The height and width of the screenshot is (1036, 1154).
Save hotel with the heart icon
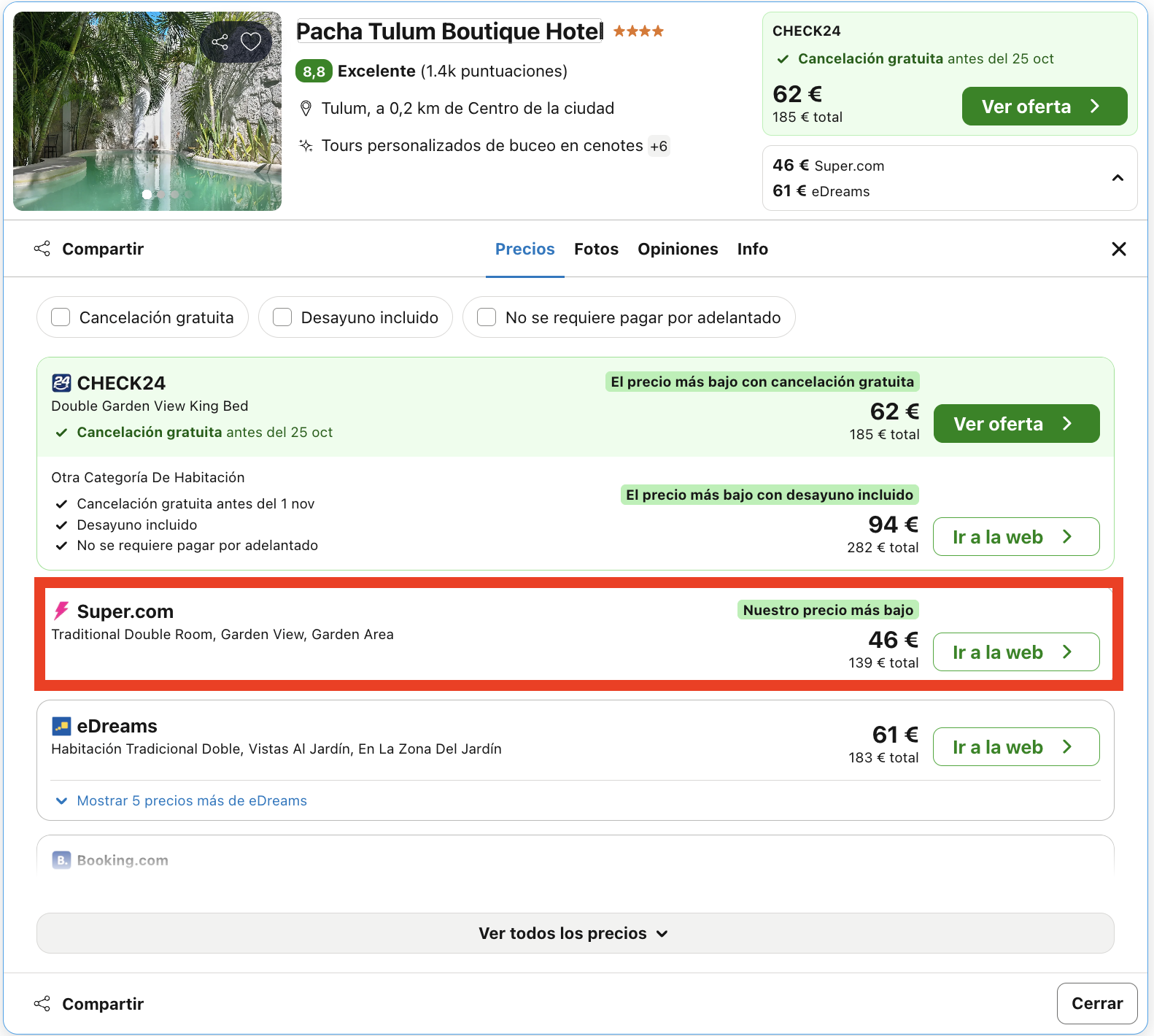[251, 42]
